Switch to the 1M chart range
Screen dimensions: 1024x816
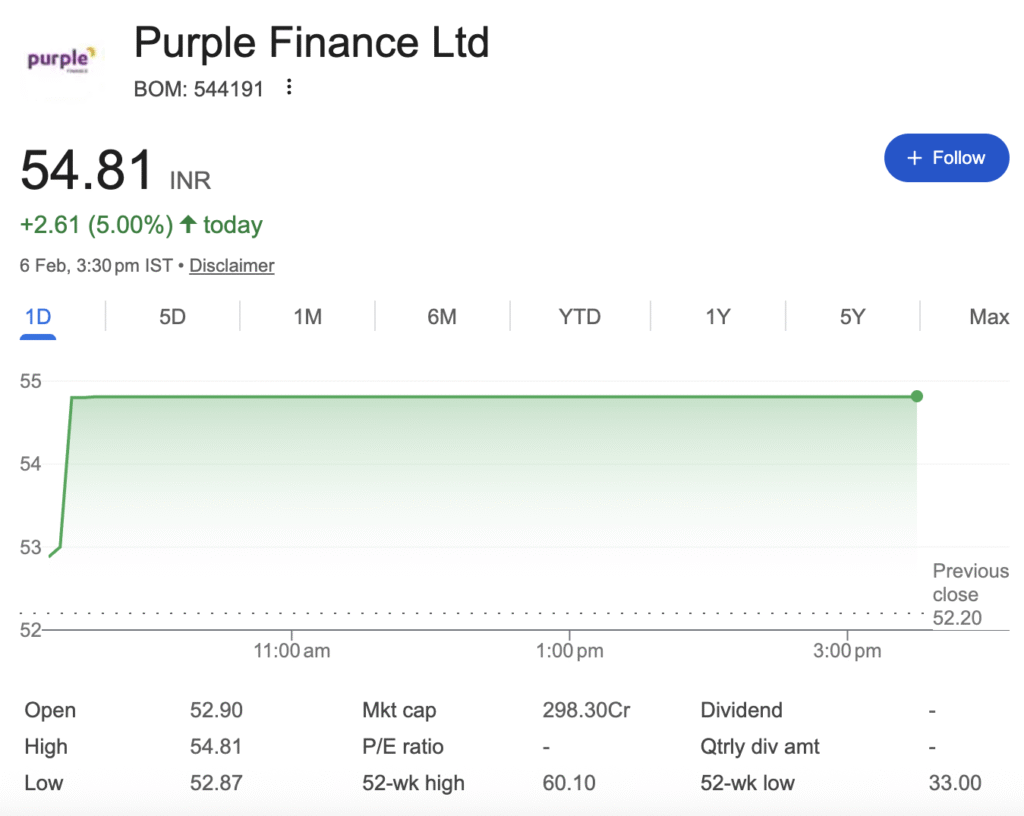click(307, 317)
